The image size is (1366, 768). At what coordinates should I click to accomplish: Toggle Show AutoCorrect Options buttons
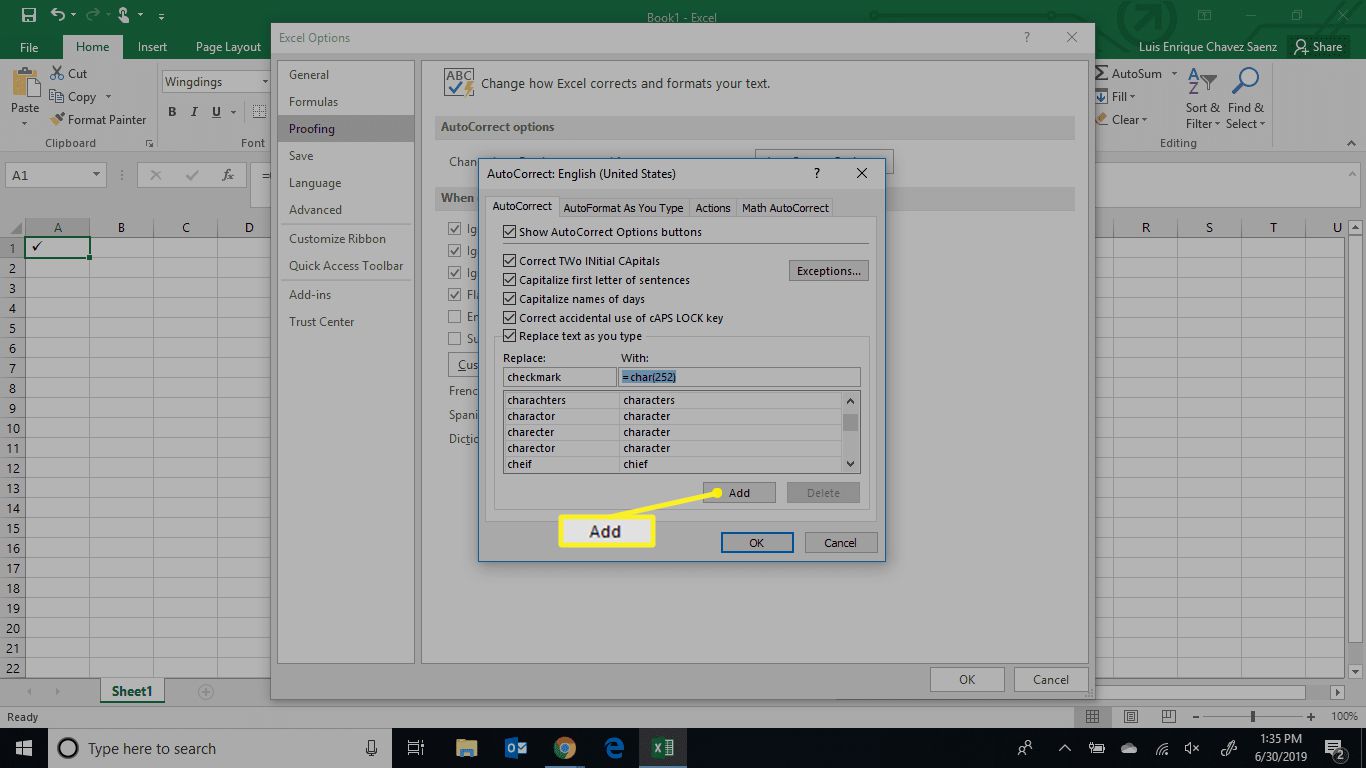tap(510, 232)
